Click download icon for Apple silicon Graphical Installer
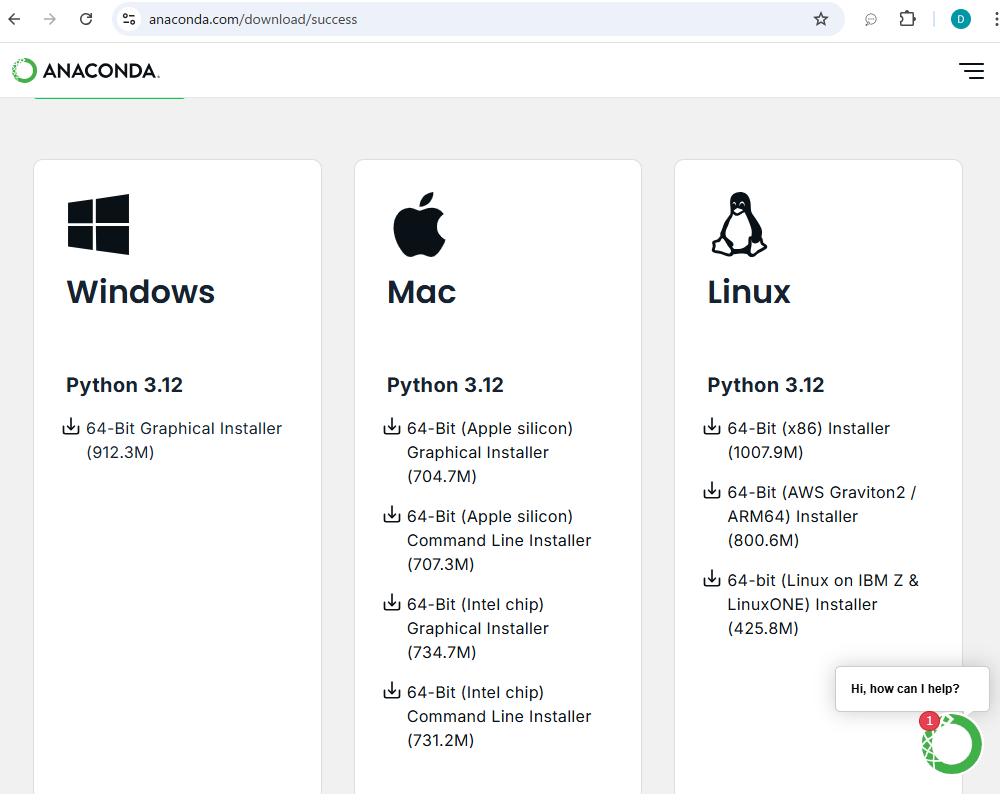The width and height of the screenshot is (1000, 794). [392, 427]
